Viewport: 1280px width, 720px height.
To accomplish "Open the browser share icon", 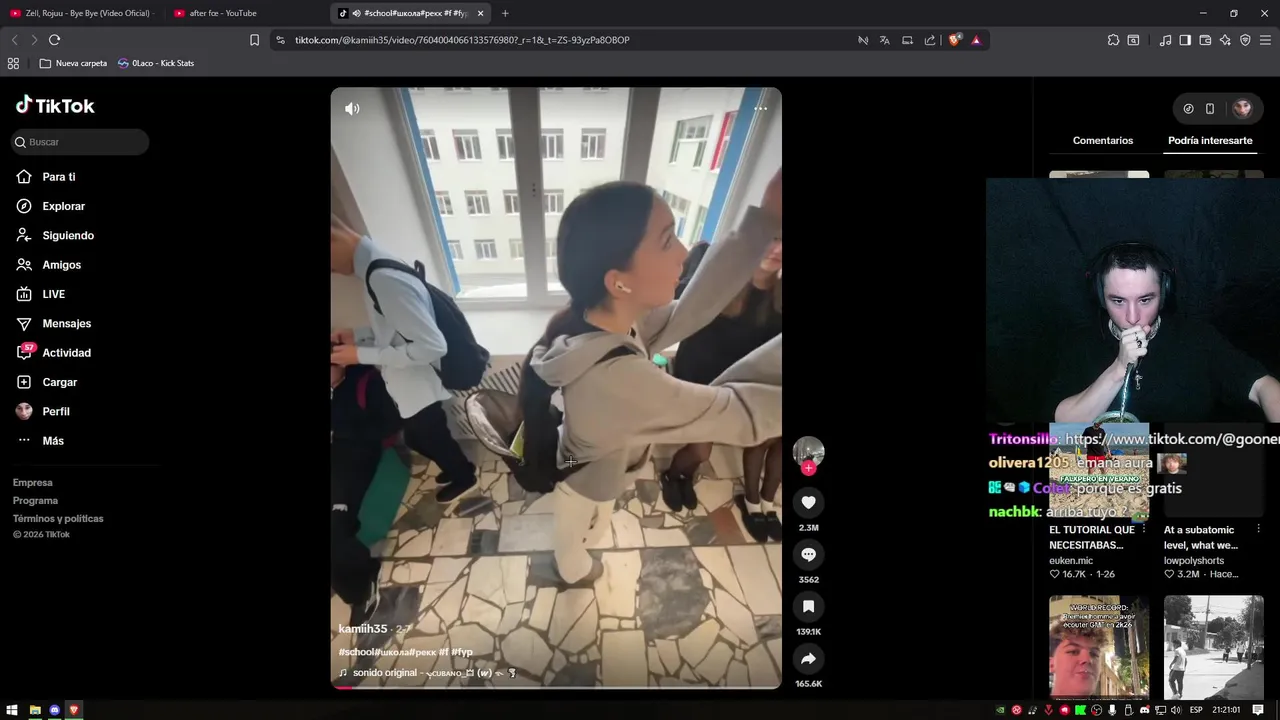I will [x=930, y=40].
